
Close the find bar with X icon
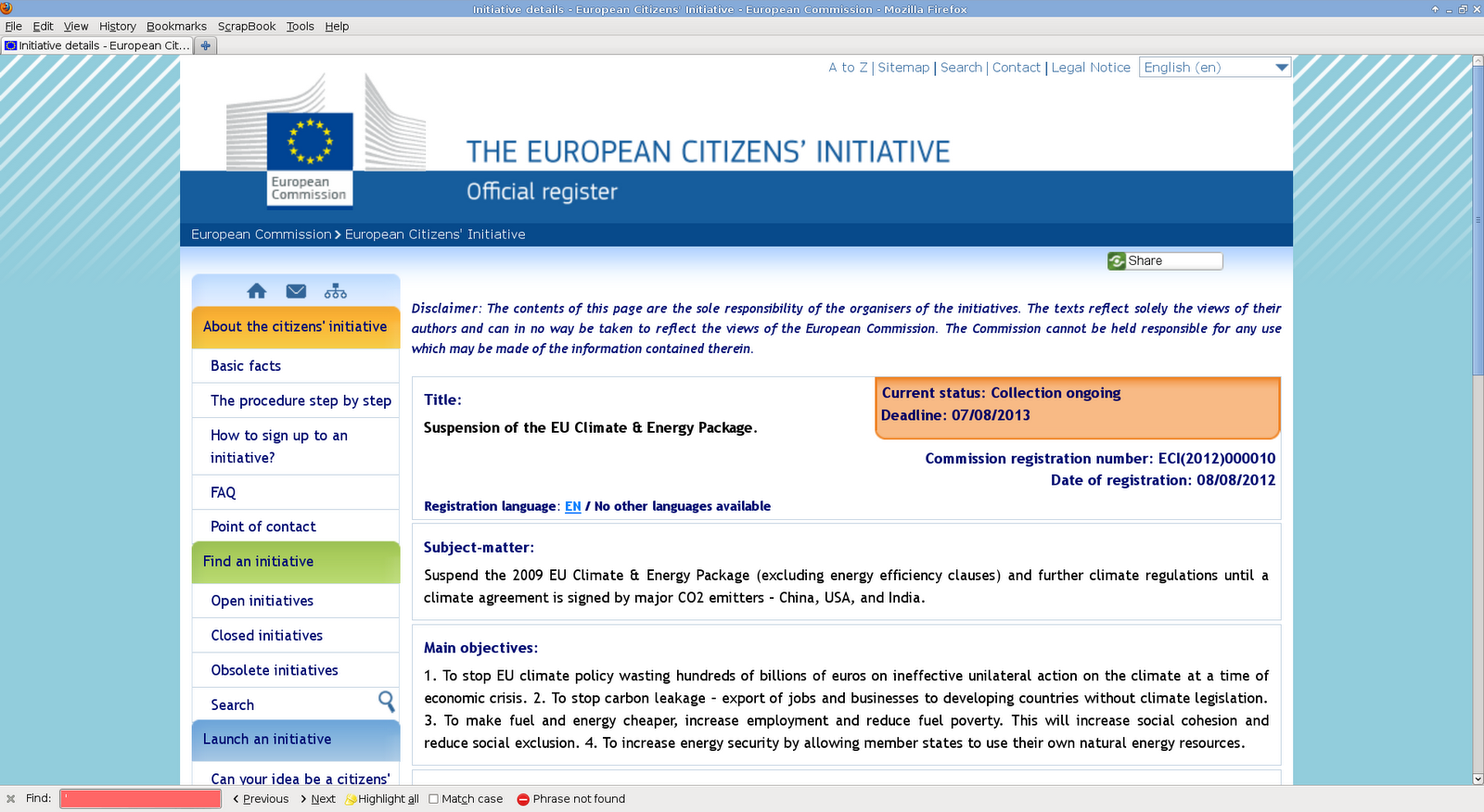tap(11, 799)
